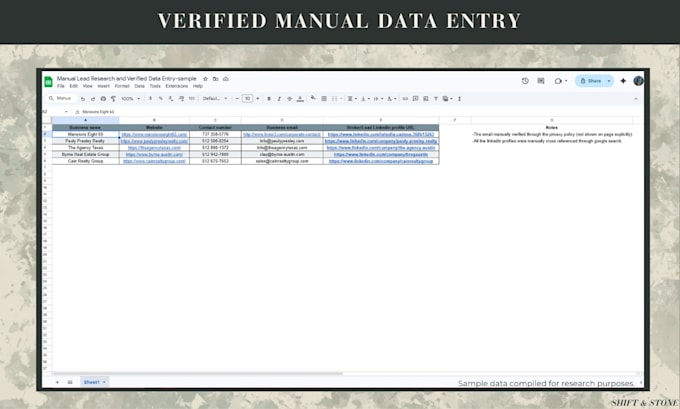Activate the paint format tool
Screen dimensions: 680x409
[113, 99]
